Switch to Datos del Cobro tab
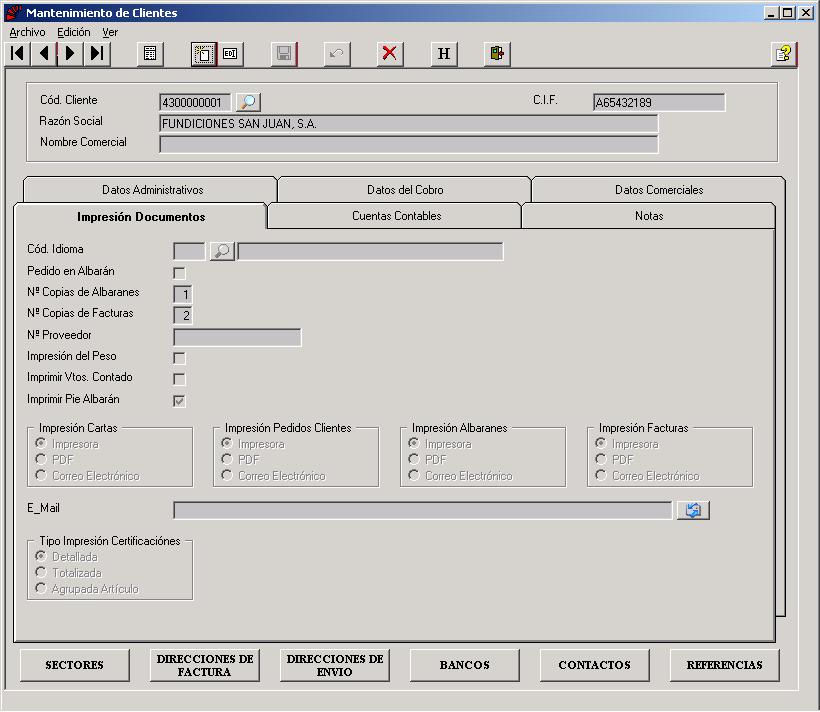Image resolution: width=820 pixels, height=712 pixels. [x=405, y=189]
